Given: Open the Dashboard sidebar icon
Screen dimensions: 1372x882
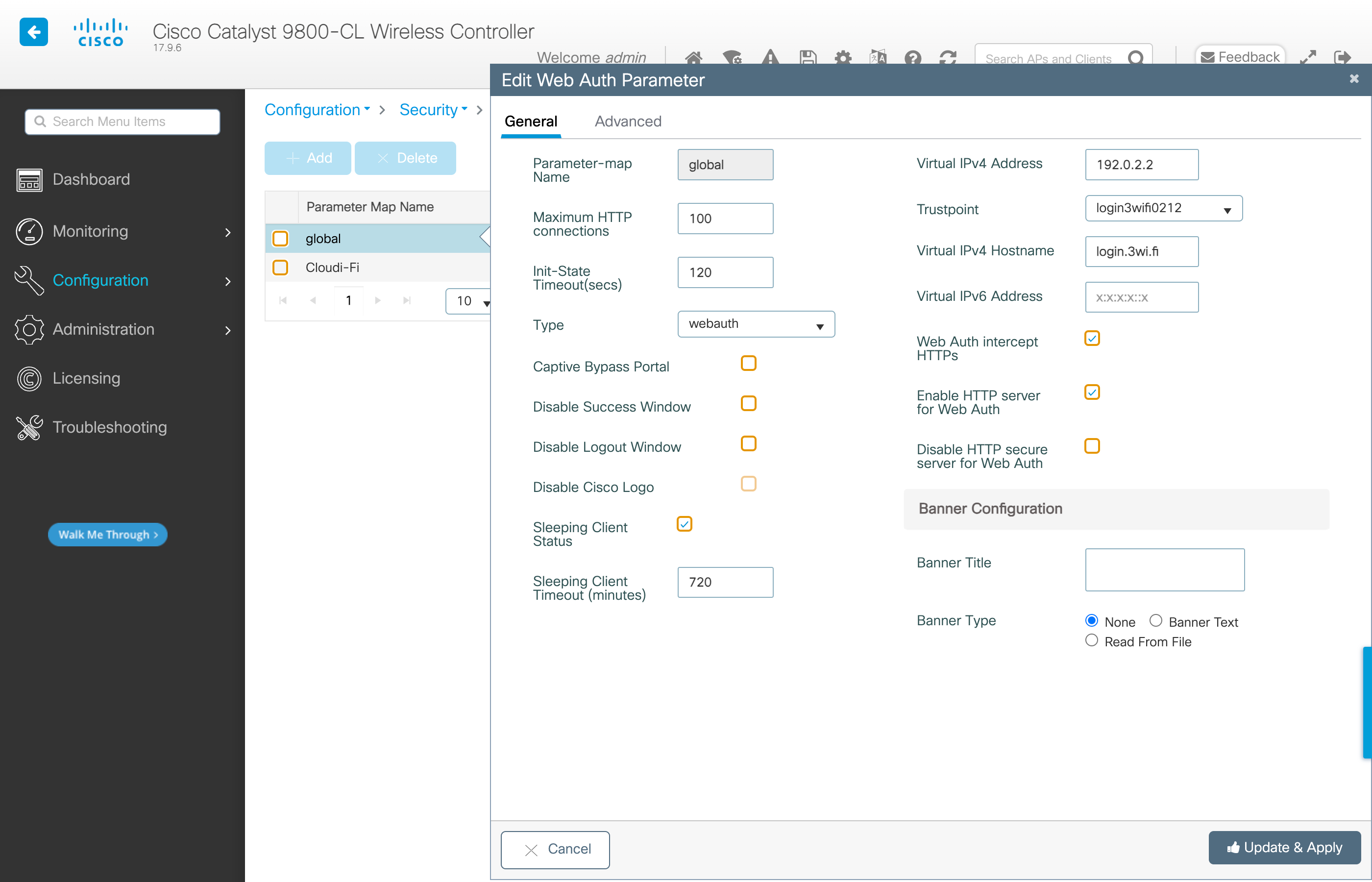Looking at the screenshot, I should 28,180.
